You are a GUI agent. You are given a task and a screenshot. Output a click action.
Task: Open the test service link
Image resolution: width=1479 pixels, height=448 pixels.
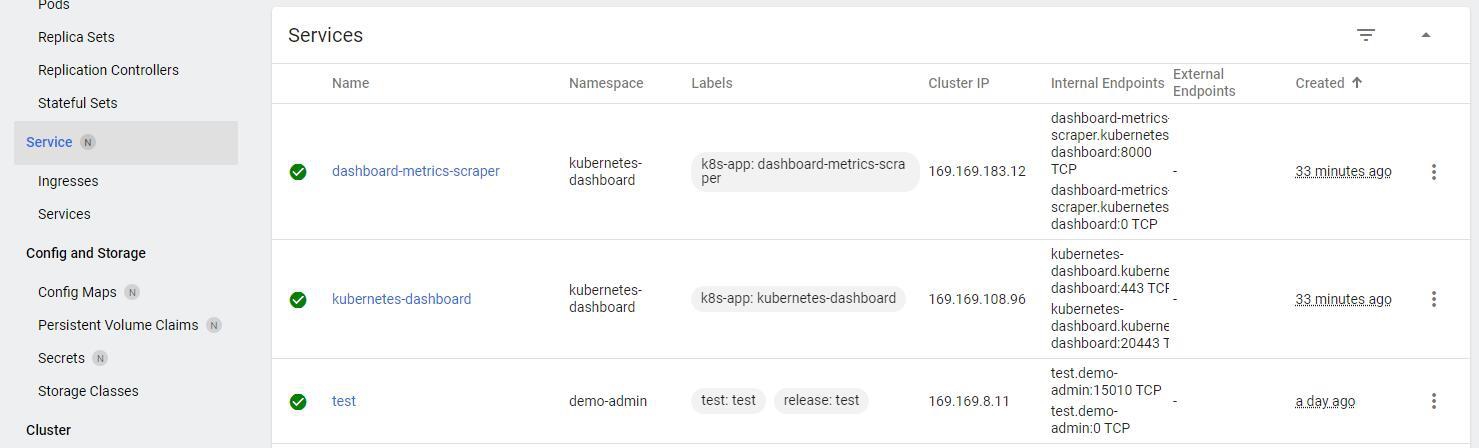point(344,401)
